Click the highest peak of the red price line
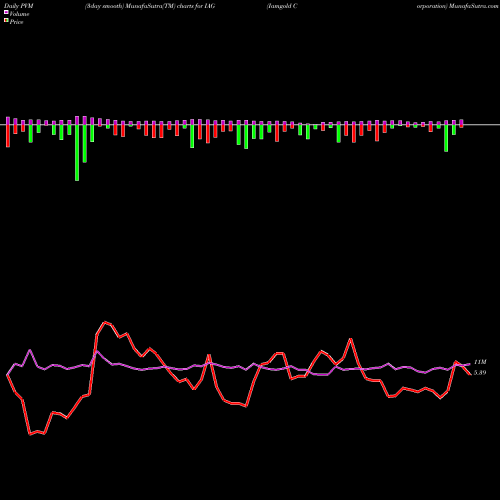 (105, 322)
